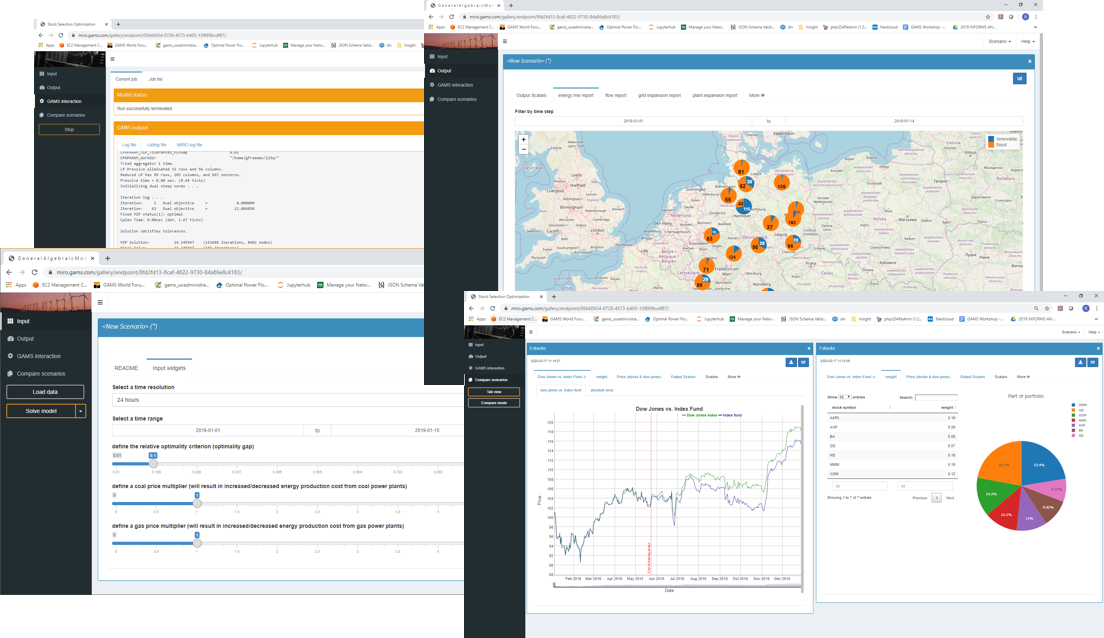Open the README tab
This screenshot has height=638, width=1104.
tap(126, 368)
